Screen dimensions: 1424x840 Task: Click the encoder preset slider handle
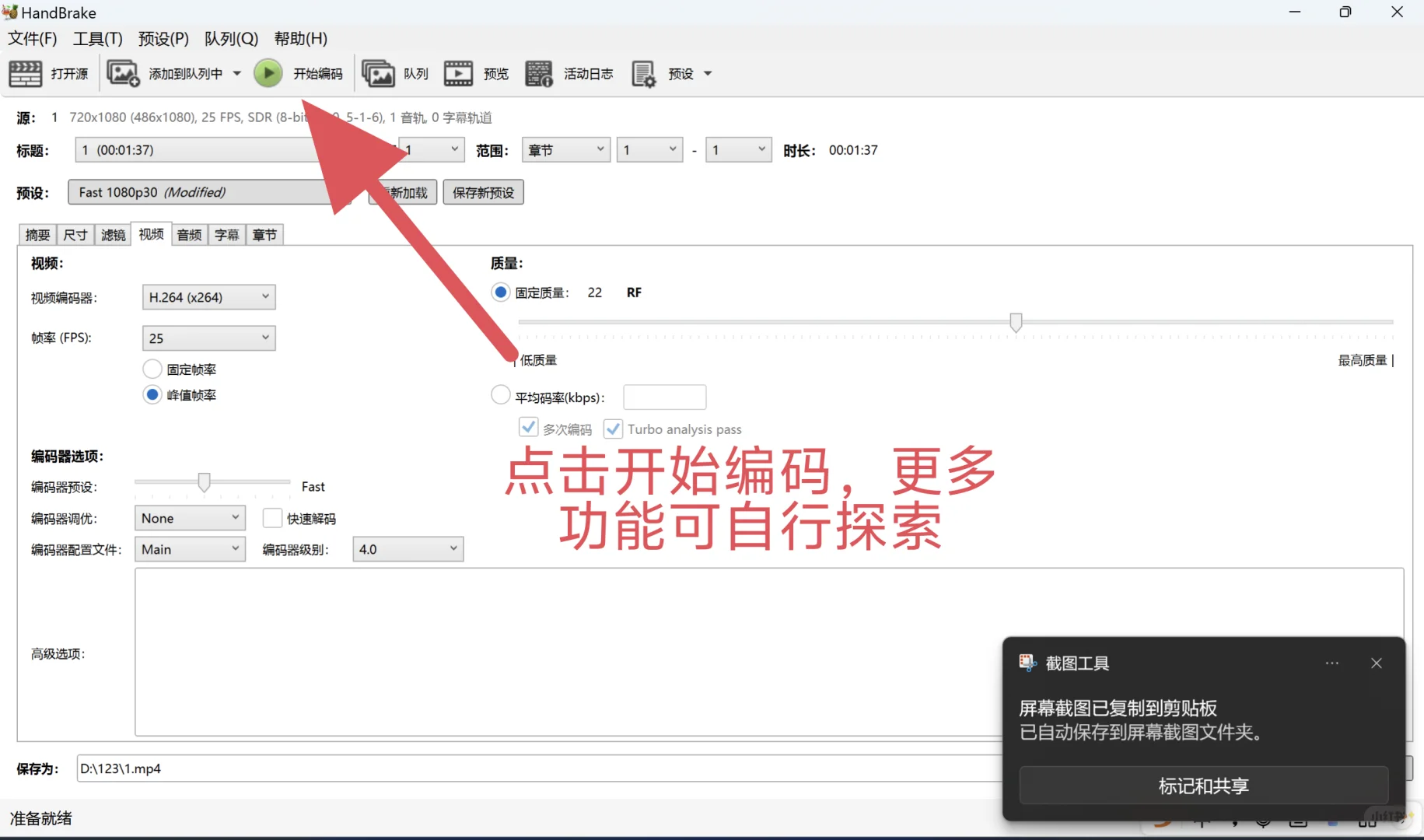pos(204,482)
